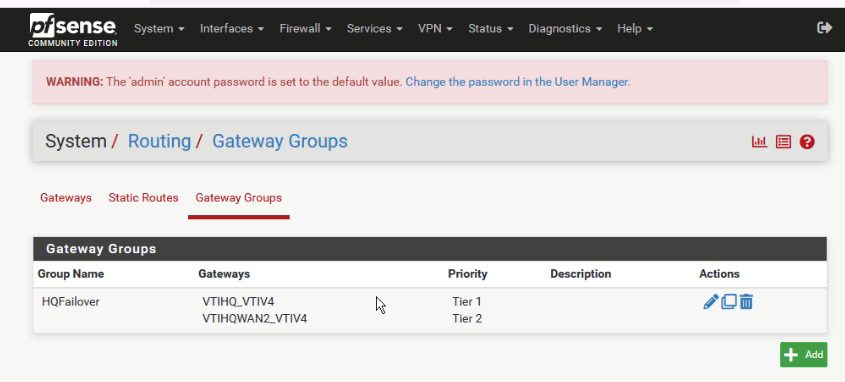Click the VTIHQWAN2_VTIV4 gateway entry
Screen dimensions: 845x382
point(254,319)
